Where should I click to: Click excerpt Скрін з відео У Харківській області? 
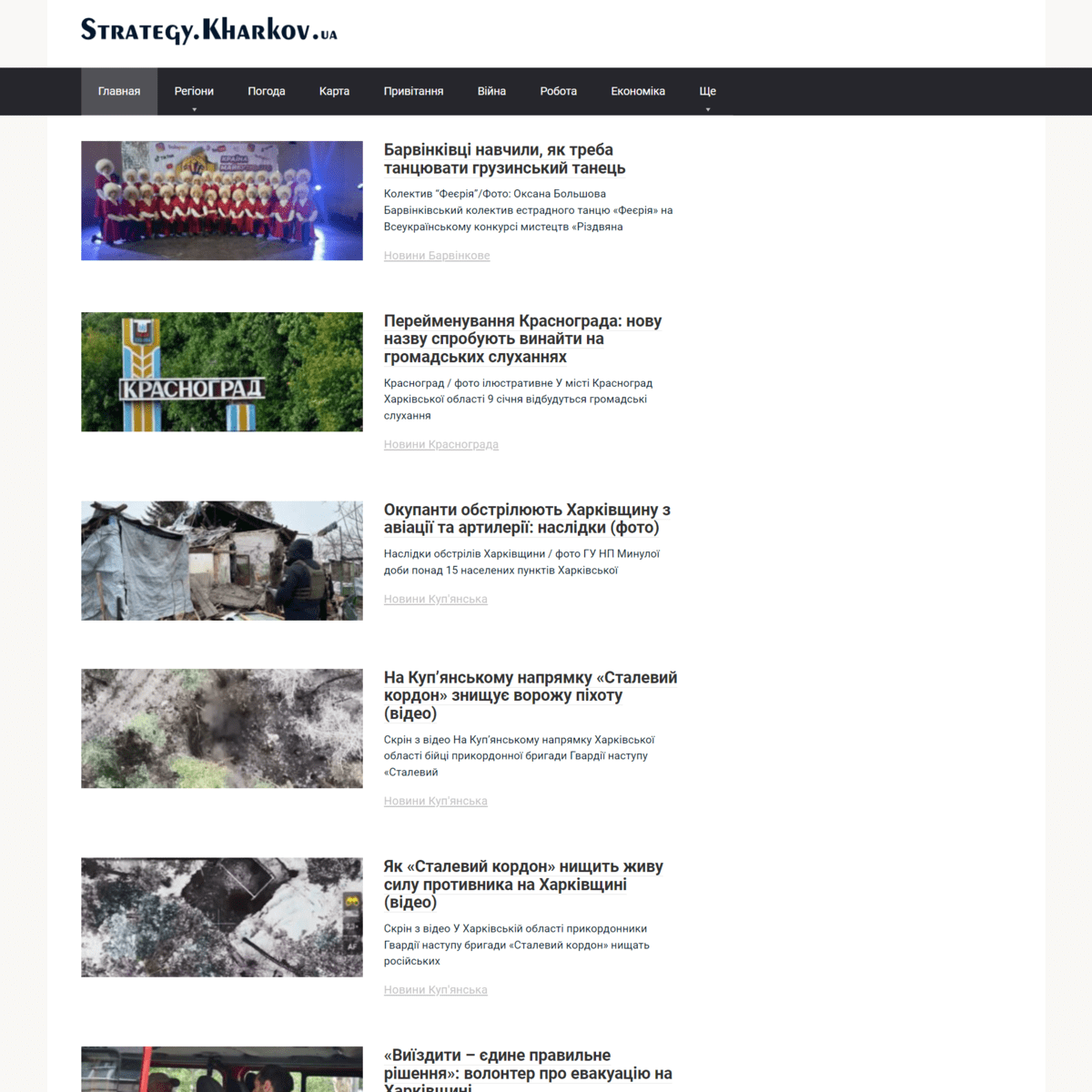click(517, 945)
